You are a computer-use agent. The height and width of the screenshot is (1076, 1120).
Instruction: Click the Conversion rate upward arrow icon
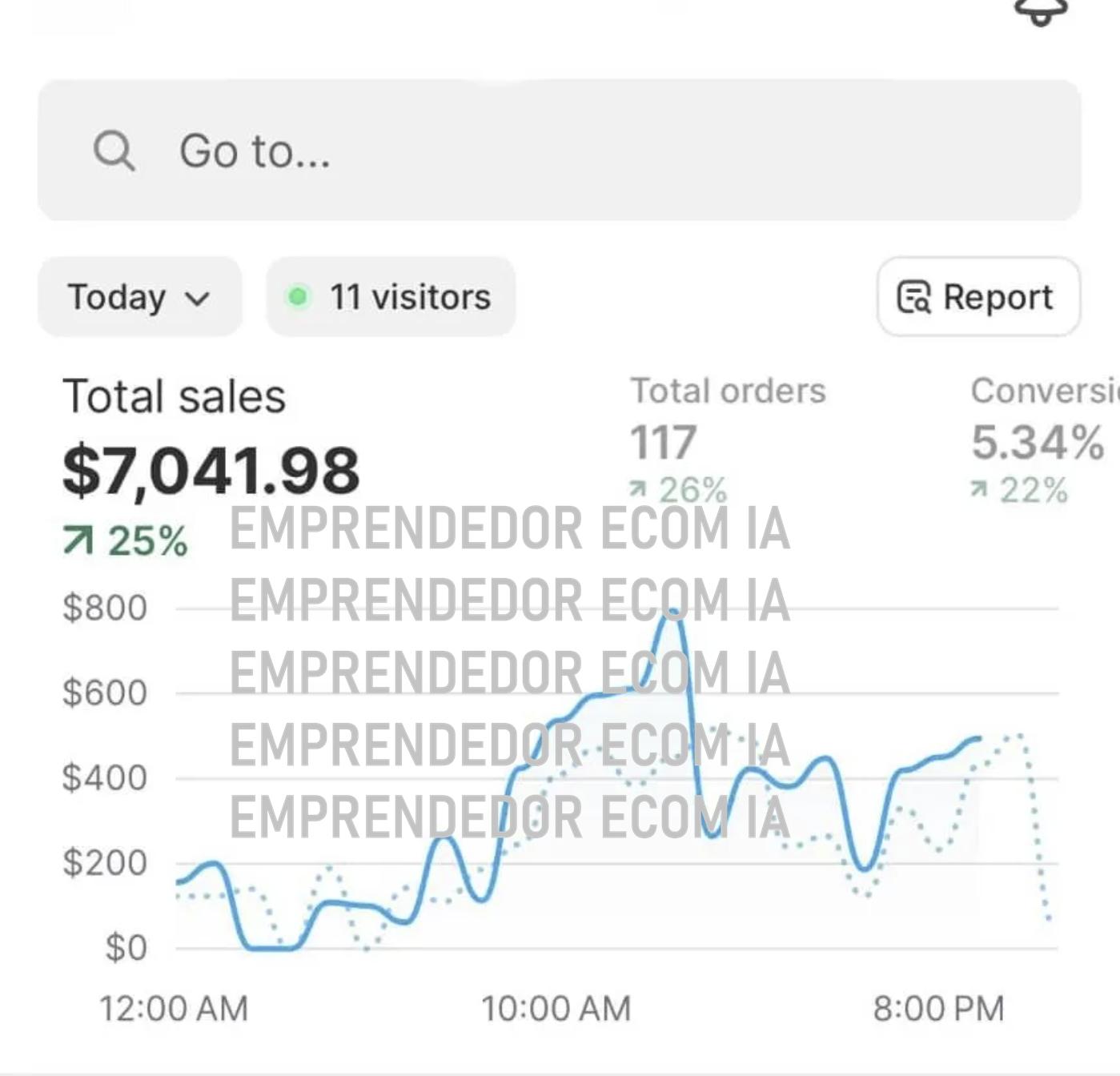click(x=978, y=488)
